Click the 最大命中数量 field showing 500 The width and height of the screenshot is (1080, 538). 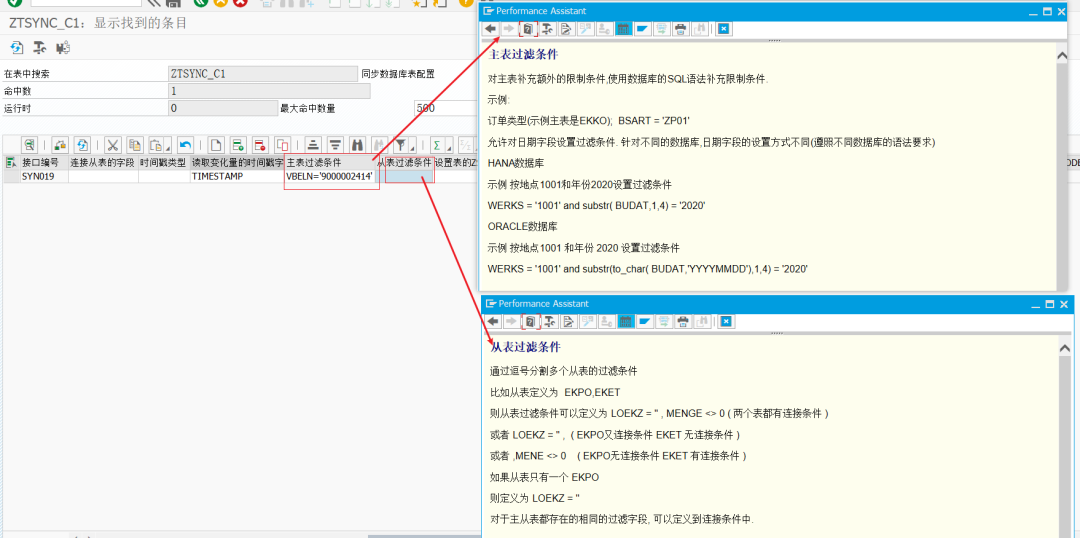click(x=446, y=108)
